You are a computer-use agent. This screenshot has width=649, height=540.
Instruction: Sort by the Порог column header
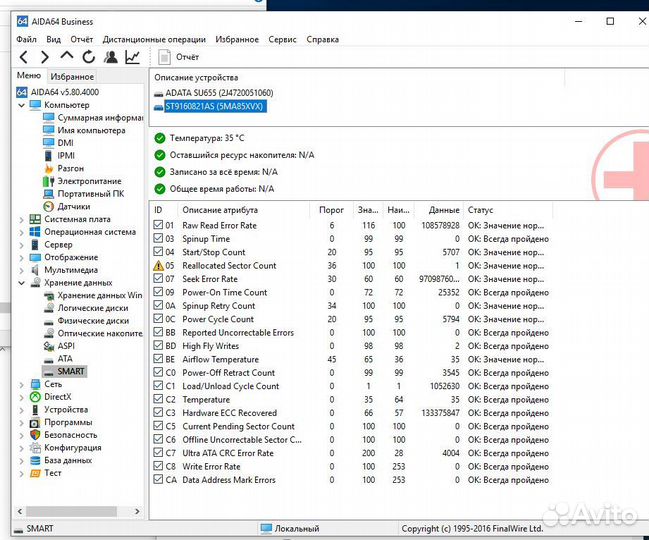(x=331, y=210)
